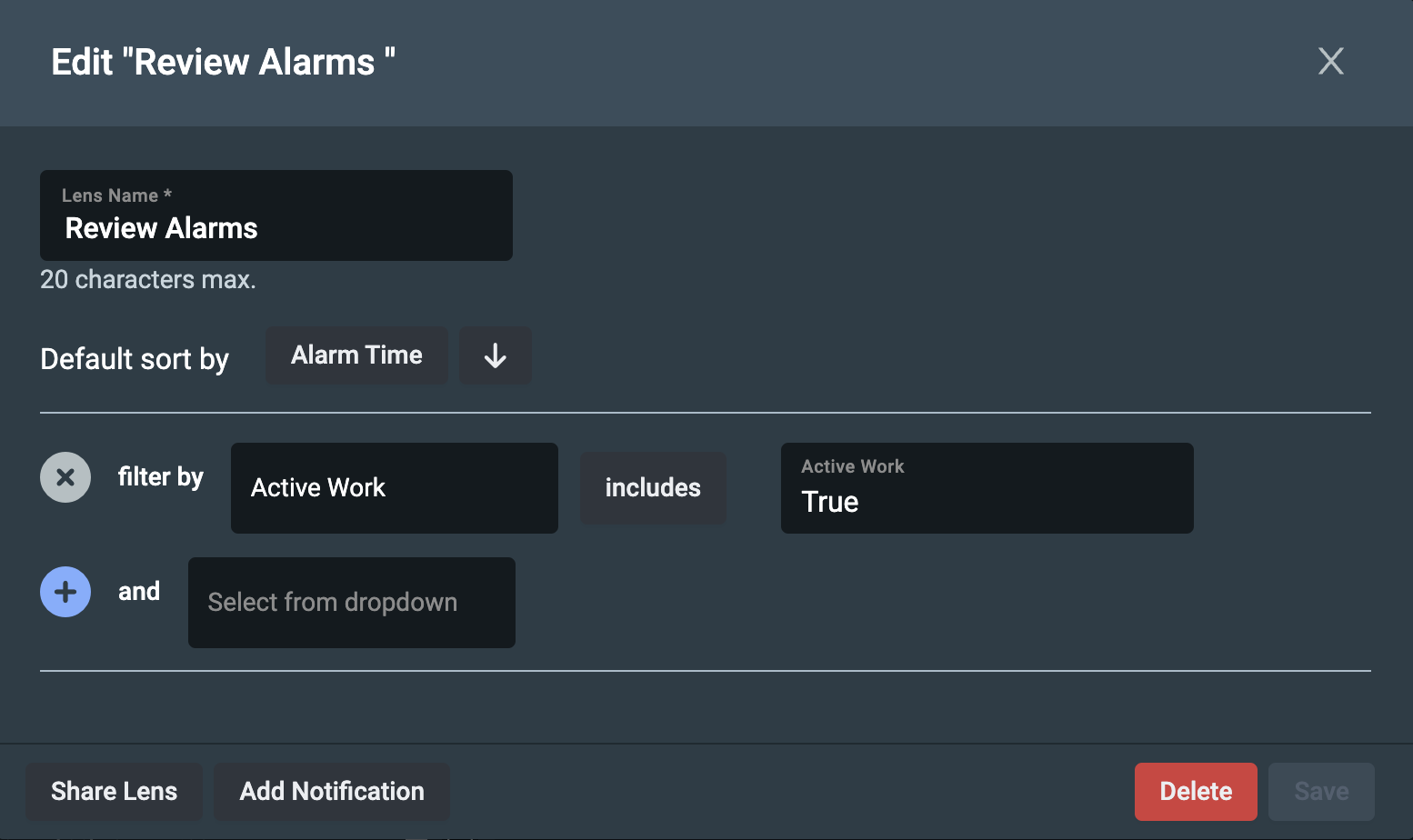This screenshot has height=840, width=1413.
Task: Save the lens changes
Action: click(x=1320, y=791)
